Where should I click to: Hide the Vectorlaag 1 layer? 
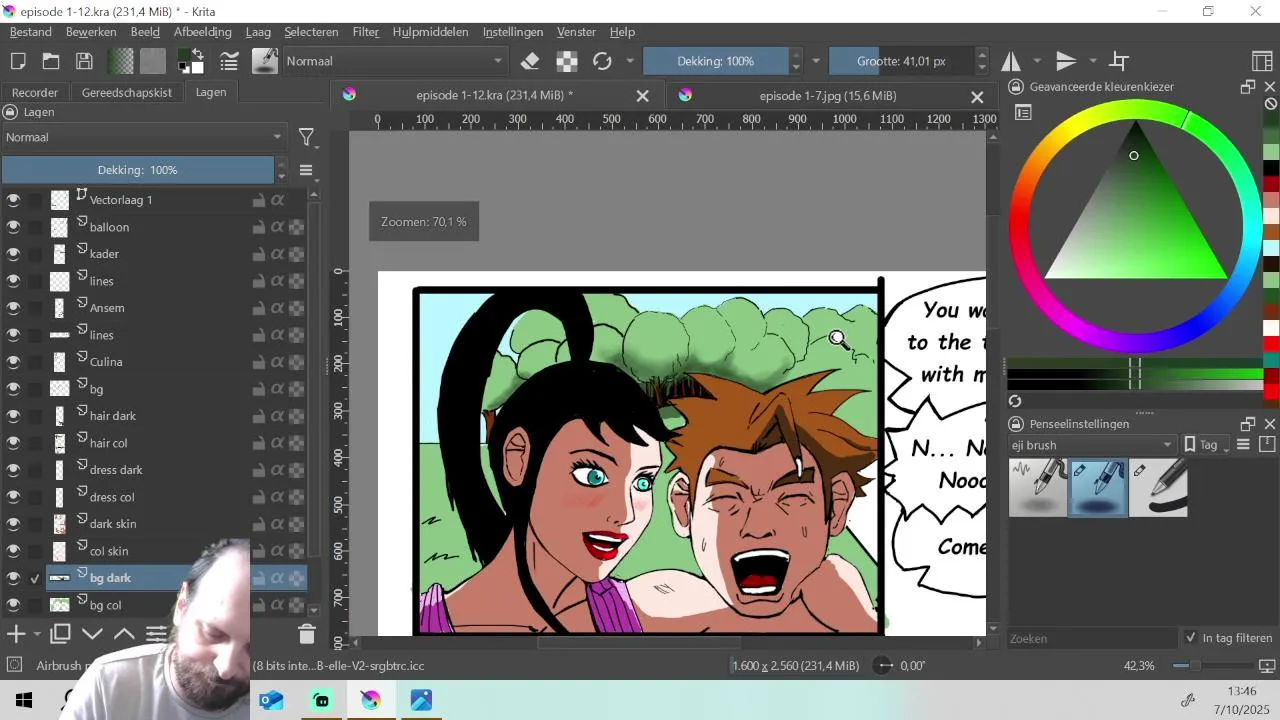tap(13, 200)
